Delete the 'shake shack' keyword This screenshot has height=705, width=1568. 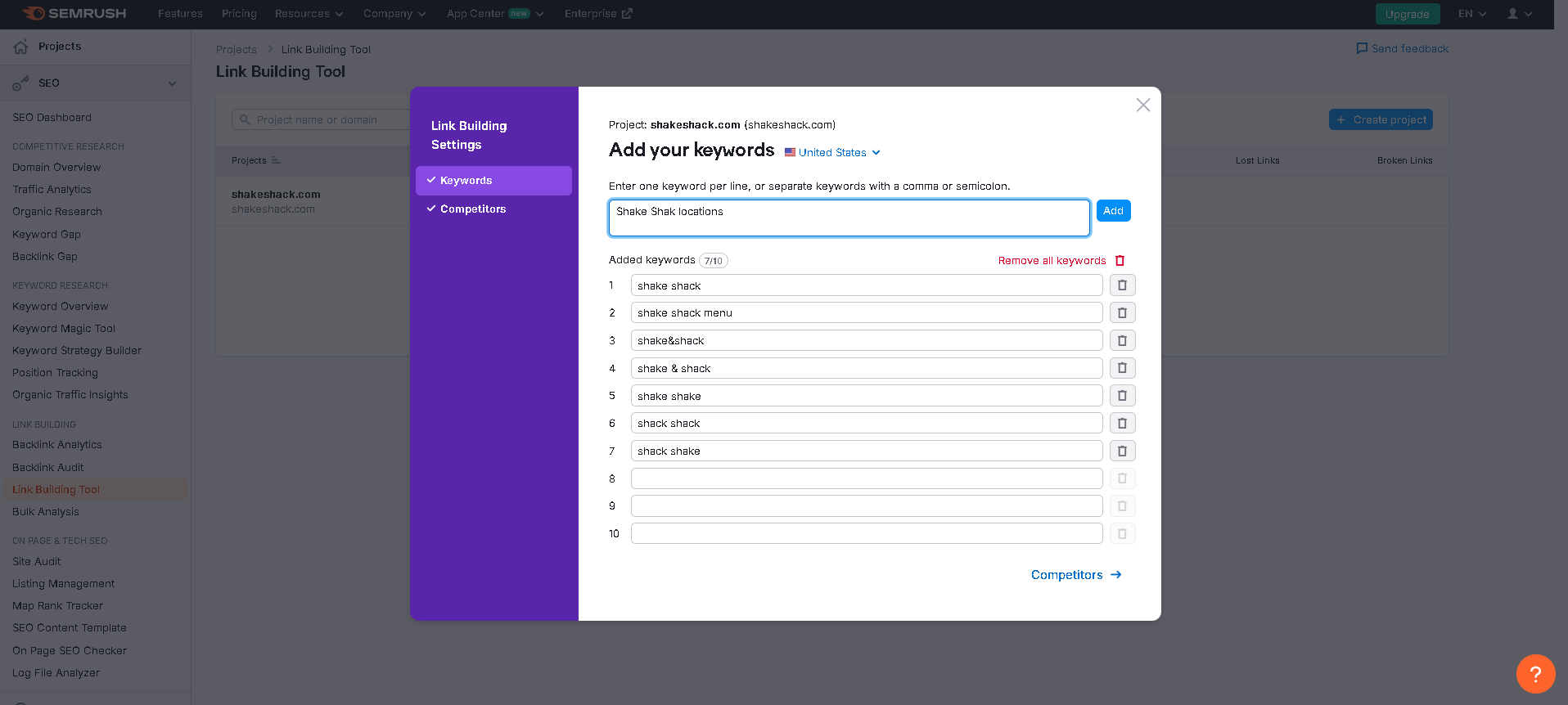(1122, 285)
